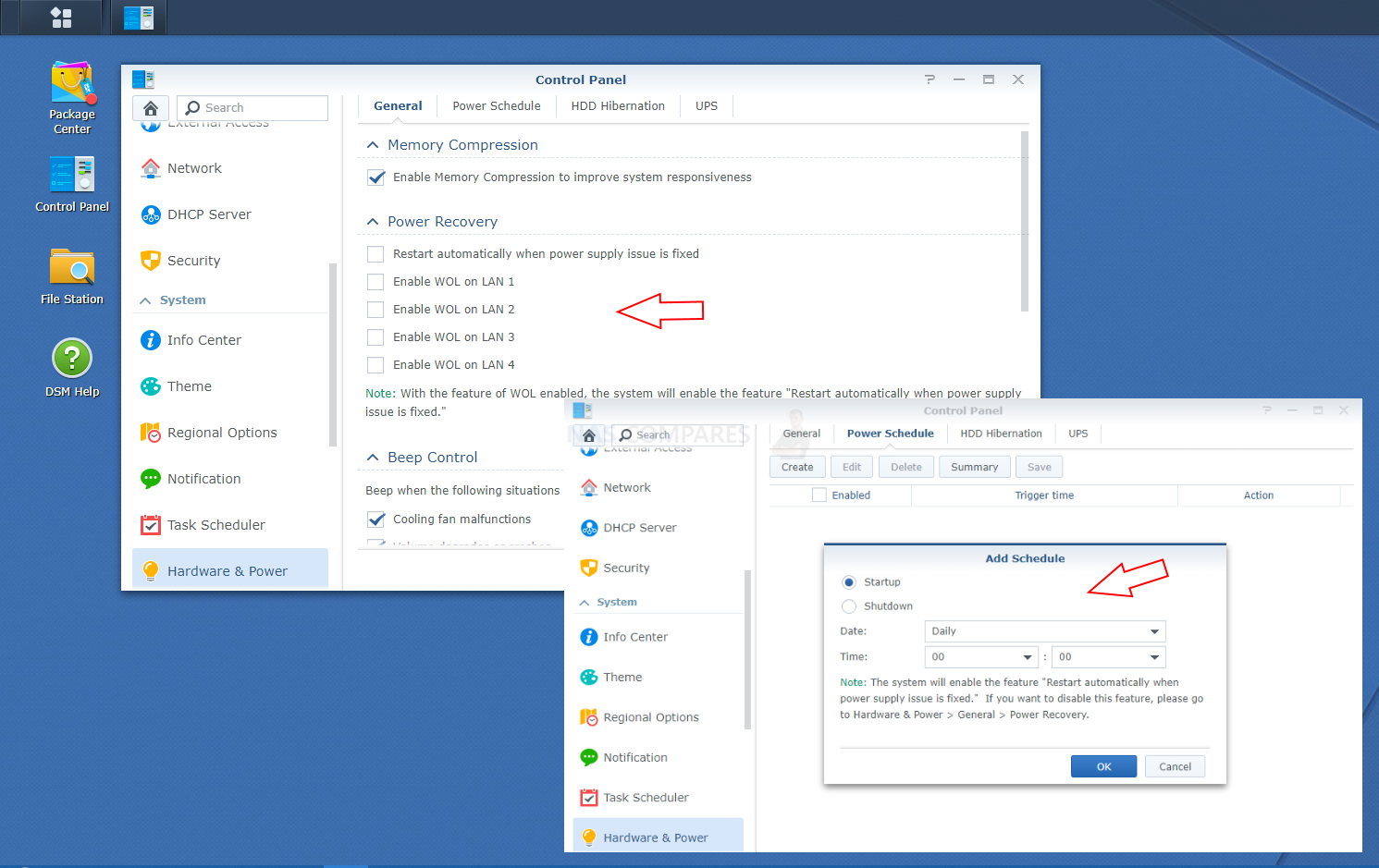1379x868 pixels.
Task: Select UPS tab in second Control Panel
Action: 1078,434
